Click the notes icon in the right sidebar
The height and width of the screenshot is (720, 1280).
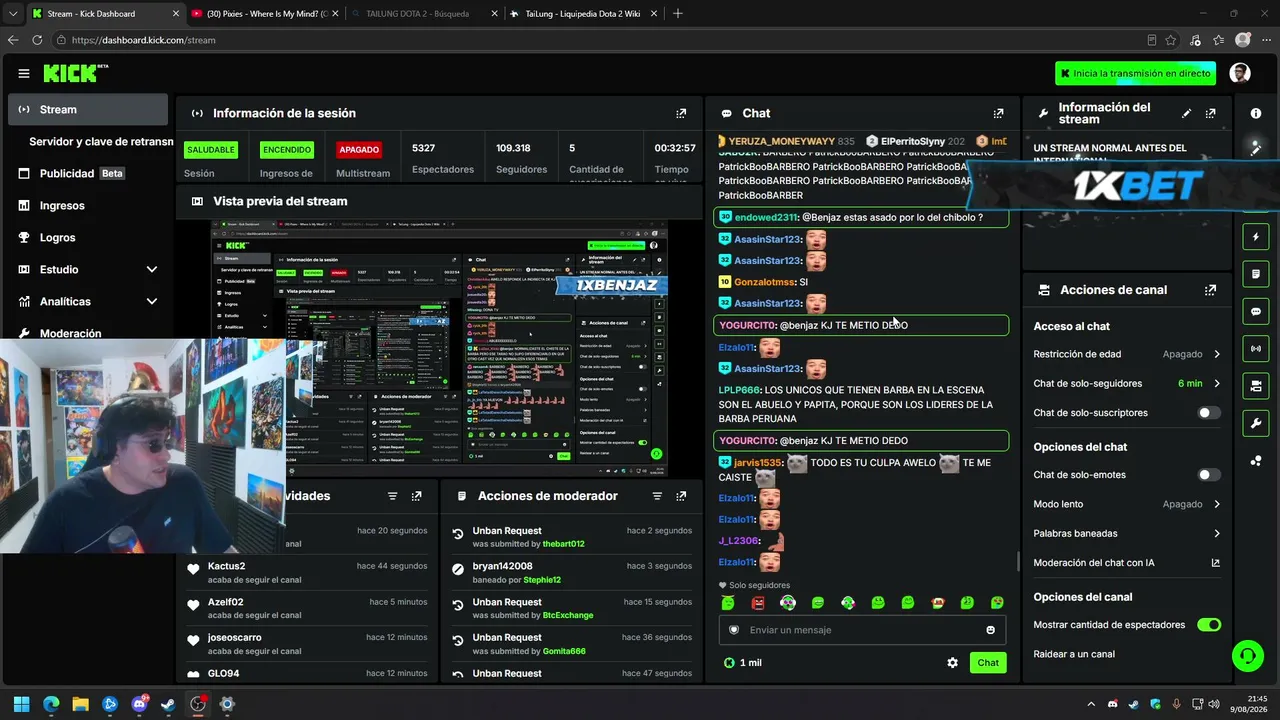1256,274
